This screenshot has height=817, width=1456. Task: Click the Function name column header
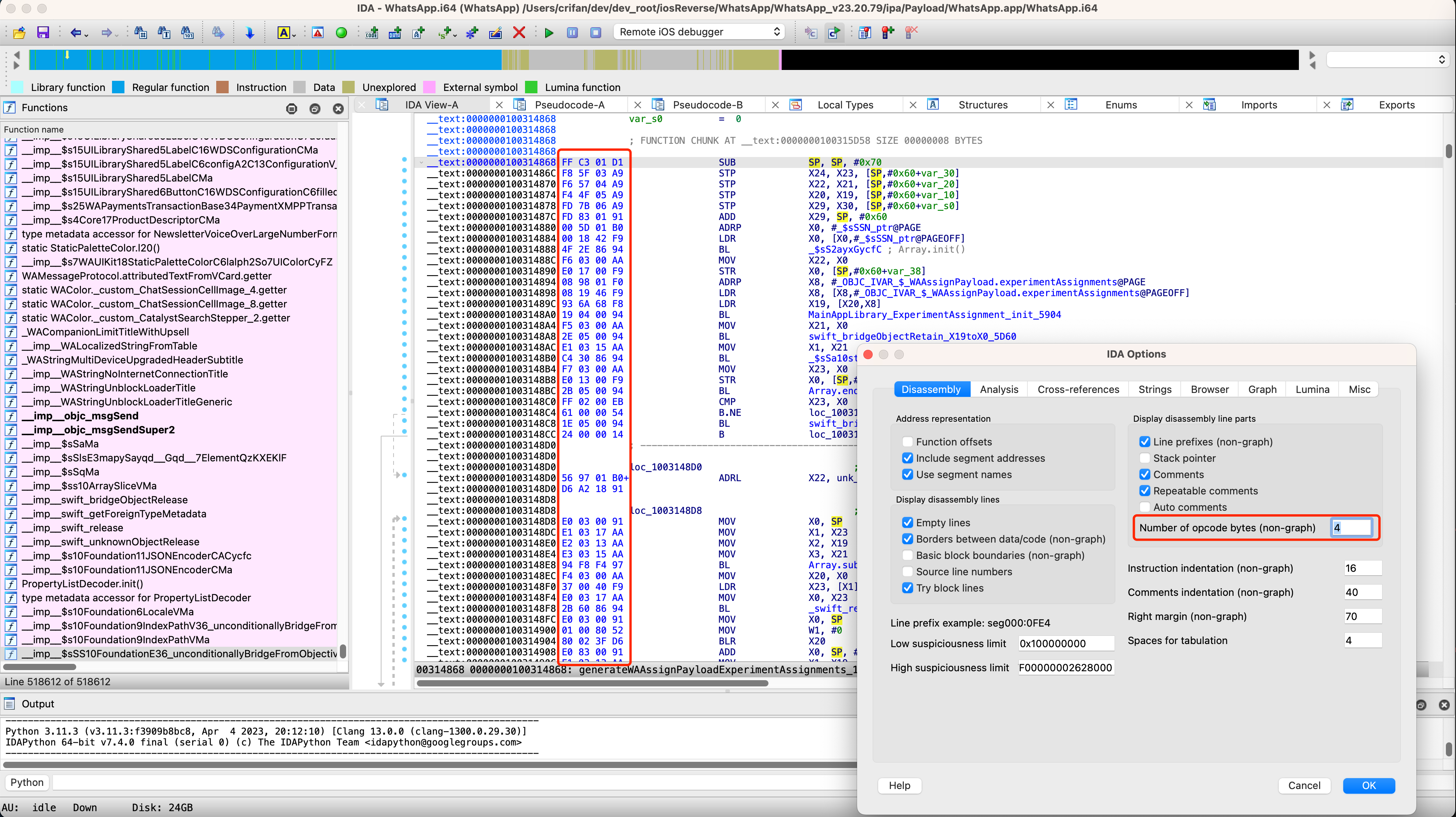point(170,129)
